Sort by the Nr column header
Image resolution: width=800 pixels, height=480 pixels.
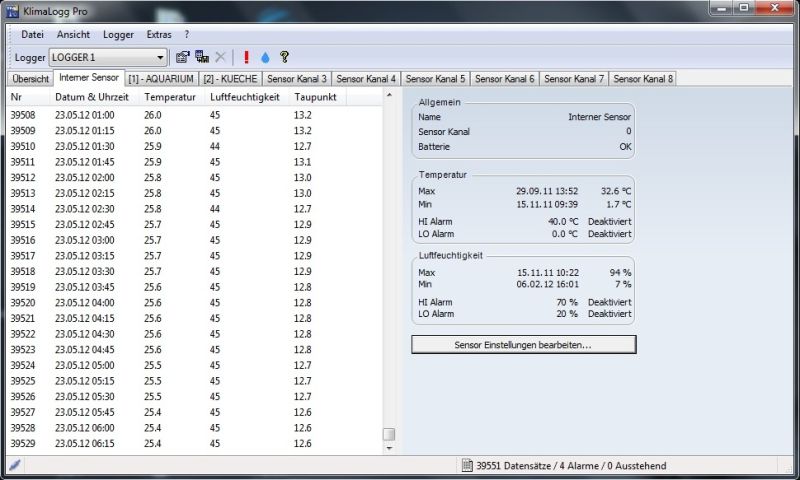[x=28, y=97]
